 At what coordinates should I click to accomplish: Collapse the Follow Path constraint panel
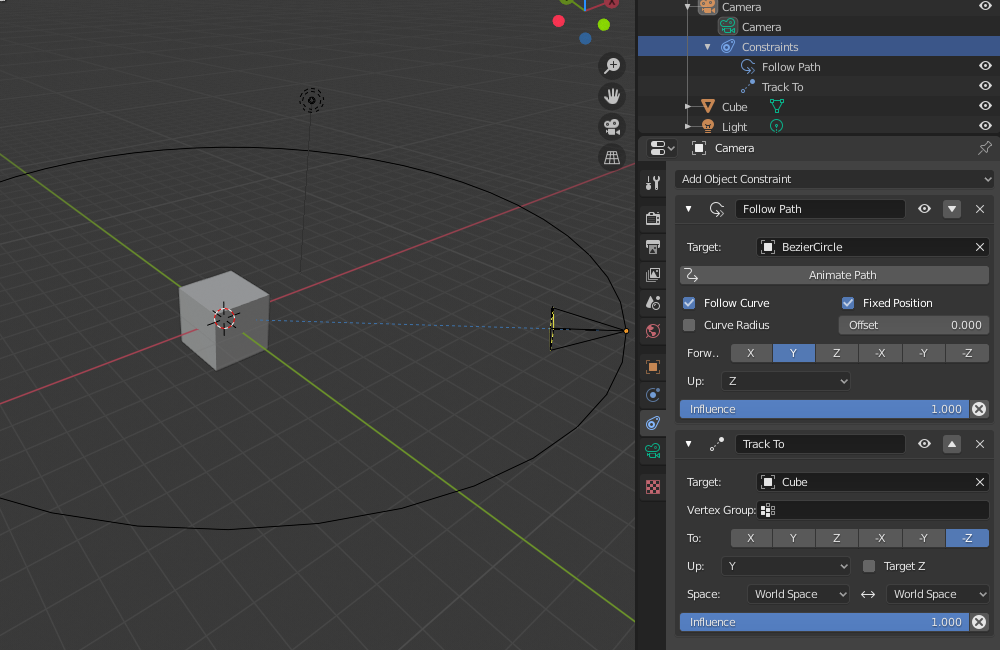pyautogui.click(x=688, y=209)
